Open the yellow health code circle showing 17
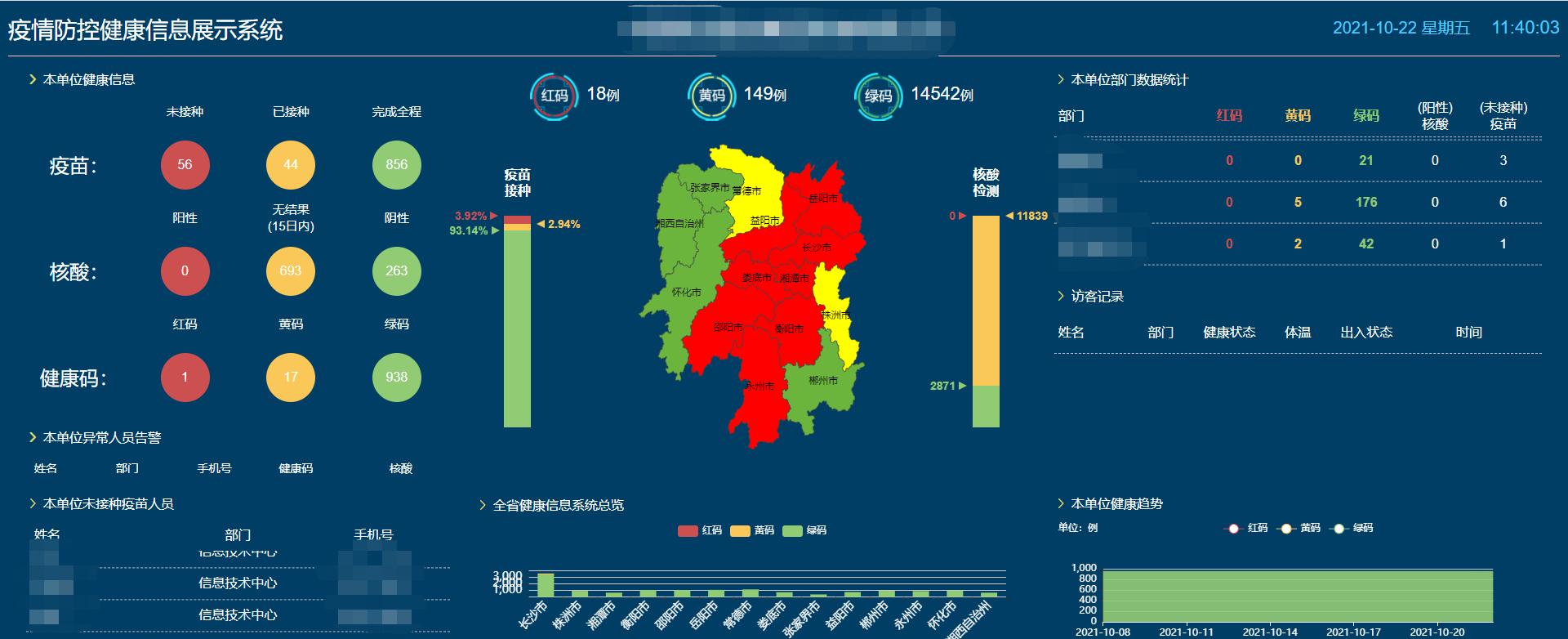The height and width of the screenshot is (639, 1568). click(291, 377)
